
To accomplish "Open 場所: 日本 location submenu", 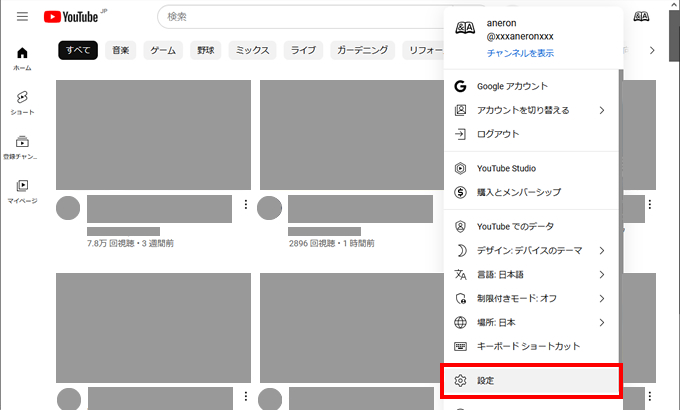I will [532, 322].
